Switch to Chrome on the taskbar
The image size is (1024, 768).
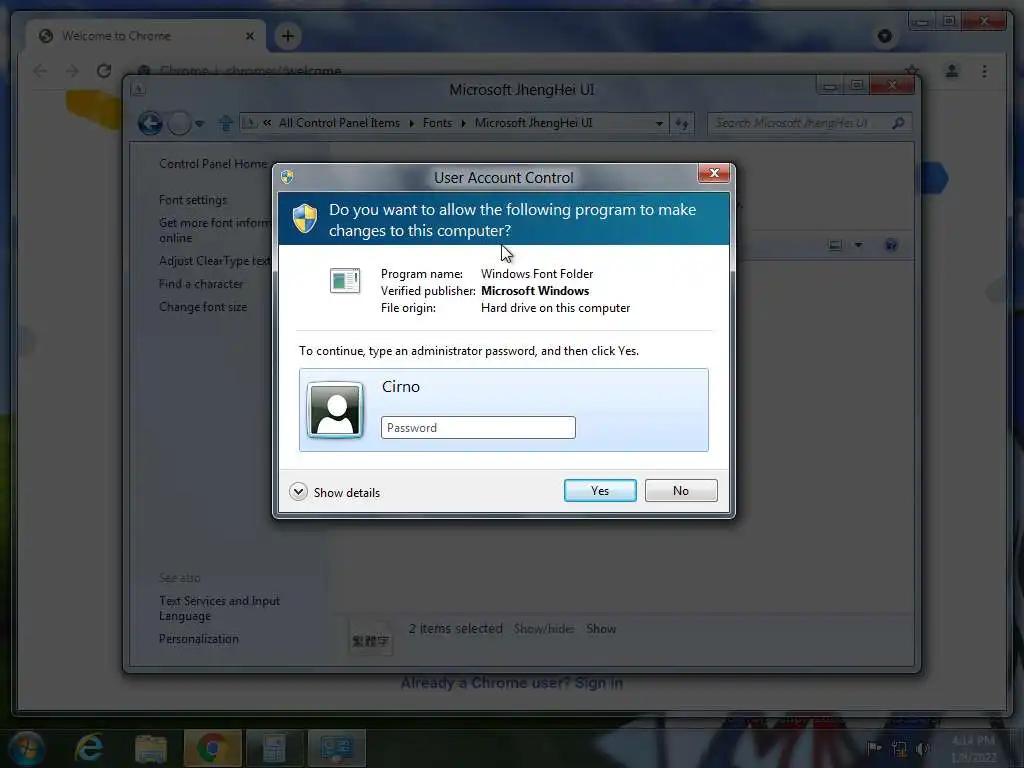(x=212, y=748)
